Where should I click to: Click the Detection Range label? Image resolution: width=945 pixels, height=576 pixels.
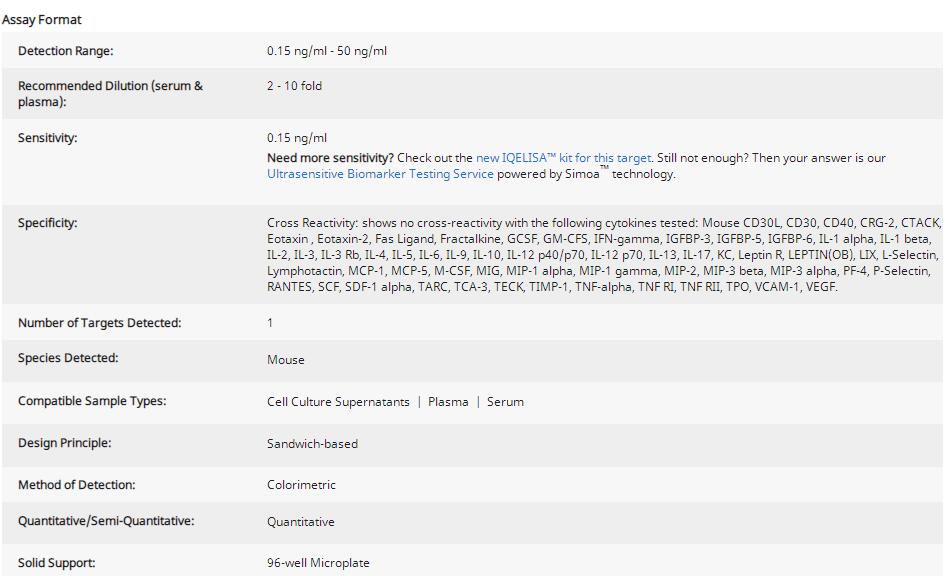[66, 51]
